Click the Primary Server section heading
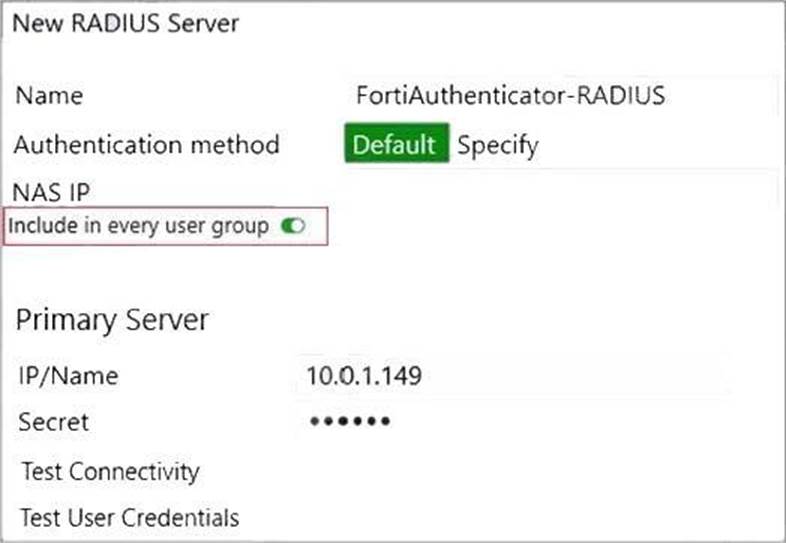 (112, 320)
